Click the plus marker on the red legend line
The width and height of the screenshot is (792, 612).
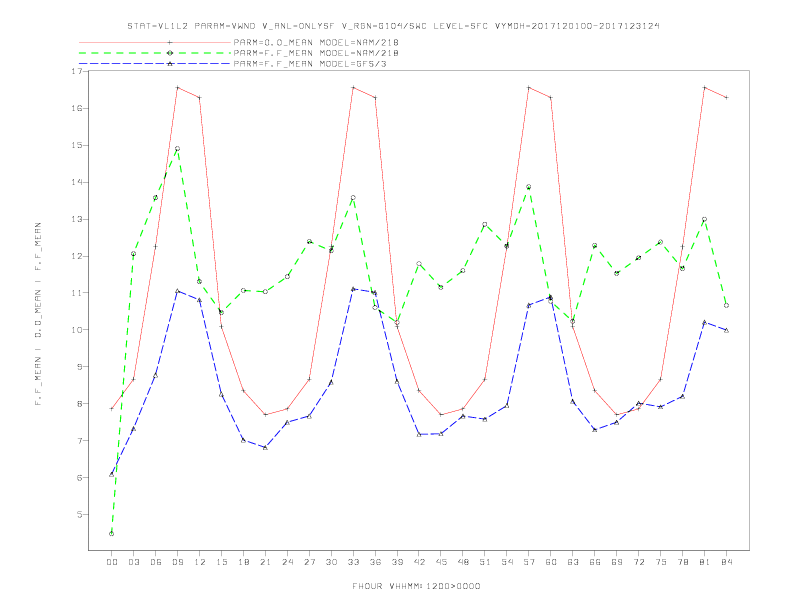tap(170, 42)
